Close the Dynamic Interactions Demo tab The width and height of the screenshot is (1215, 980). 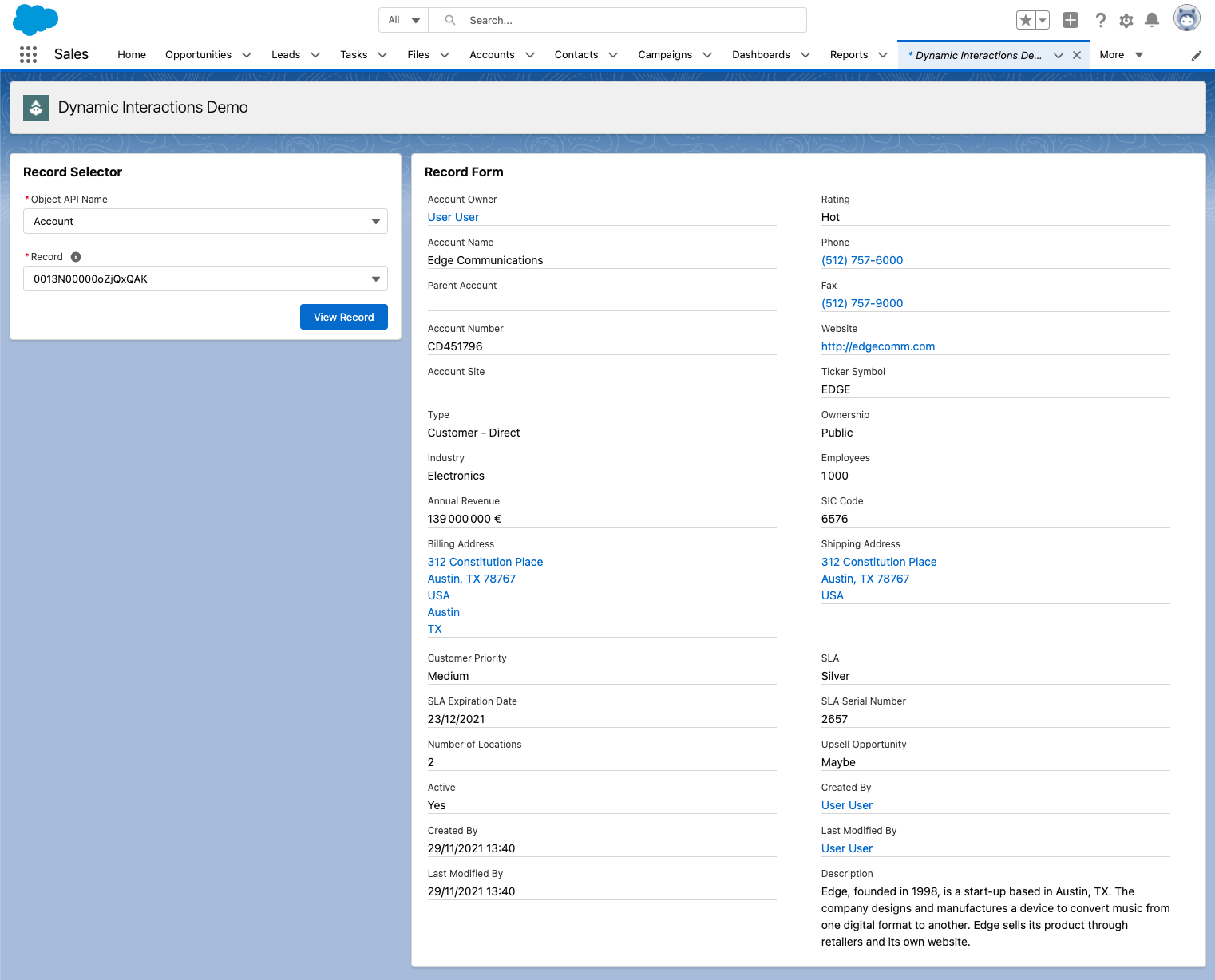tap(1077, 55)
